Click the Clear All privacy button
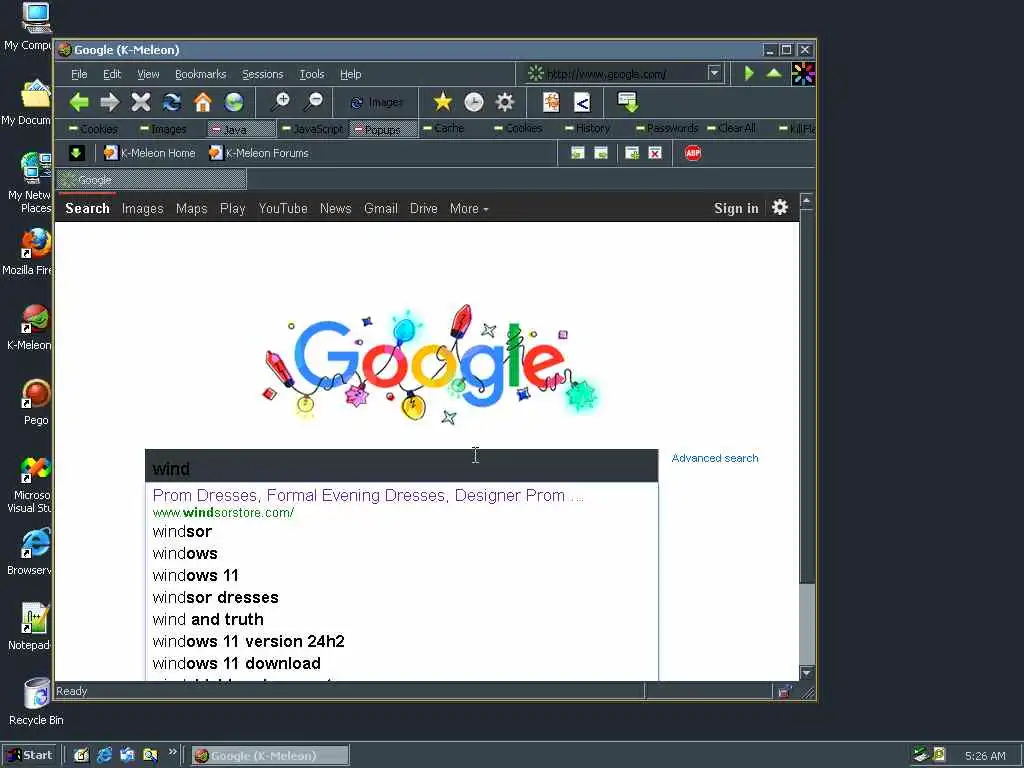The image size is (1024, 768). click(731, 128)
